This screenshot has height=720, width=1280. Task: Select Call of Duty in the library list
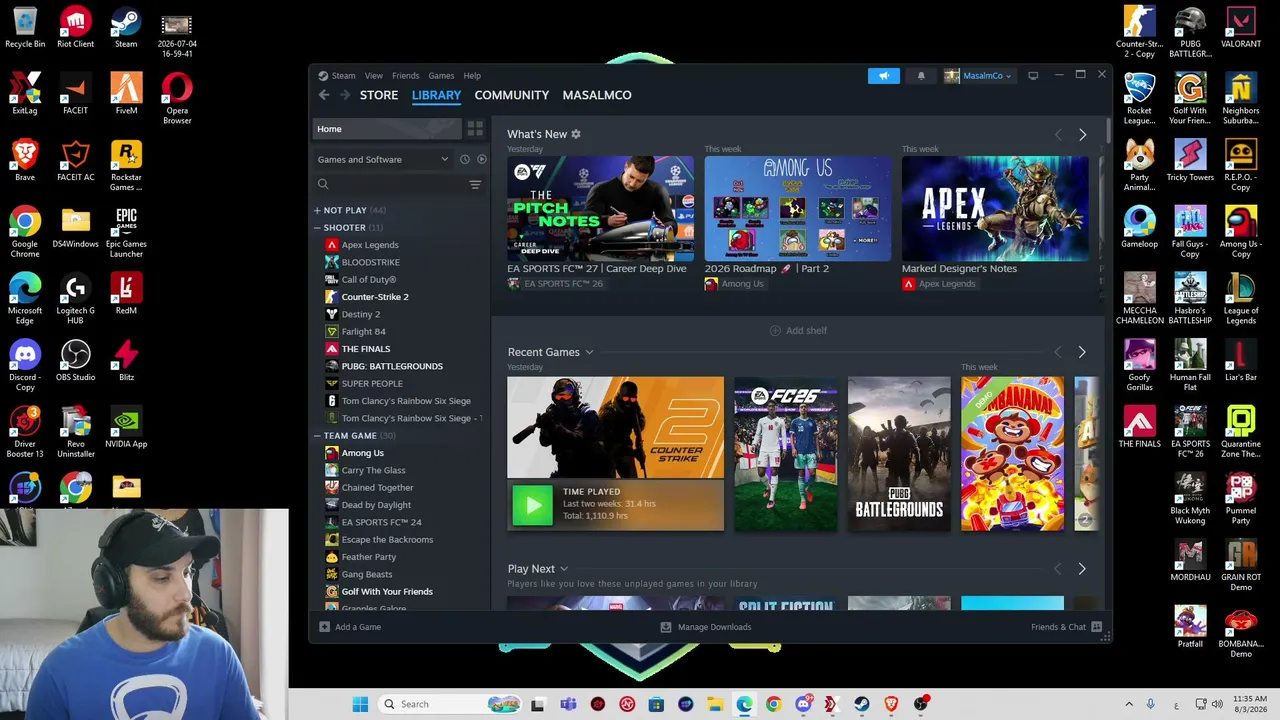coord(369,280)
